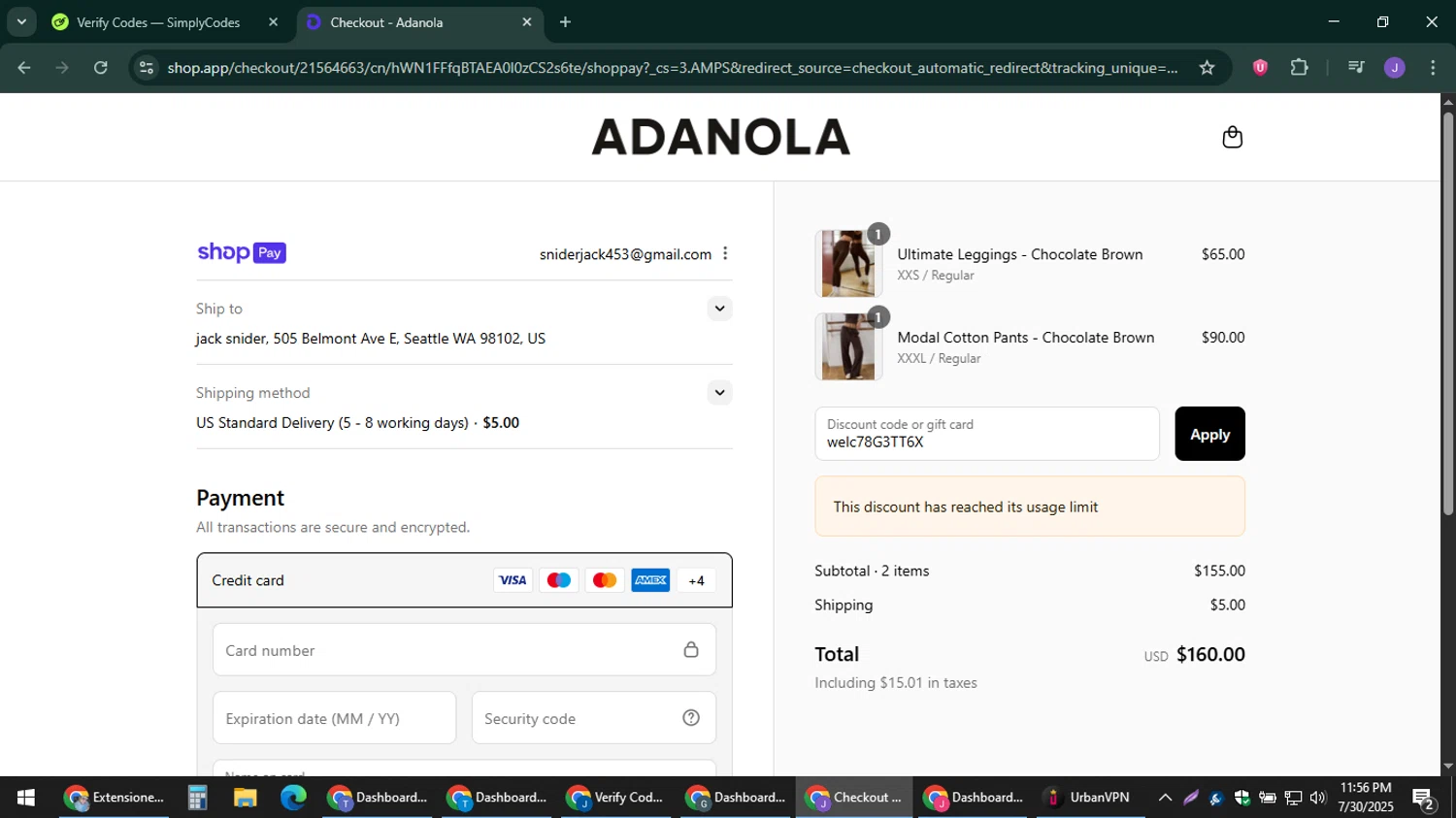Viewport: 1456px width, 818px height.
Task: Open the notification center icon
Action: [1424, 799]
